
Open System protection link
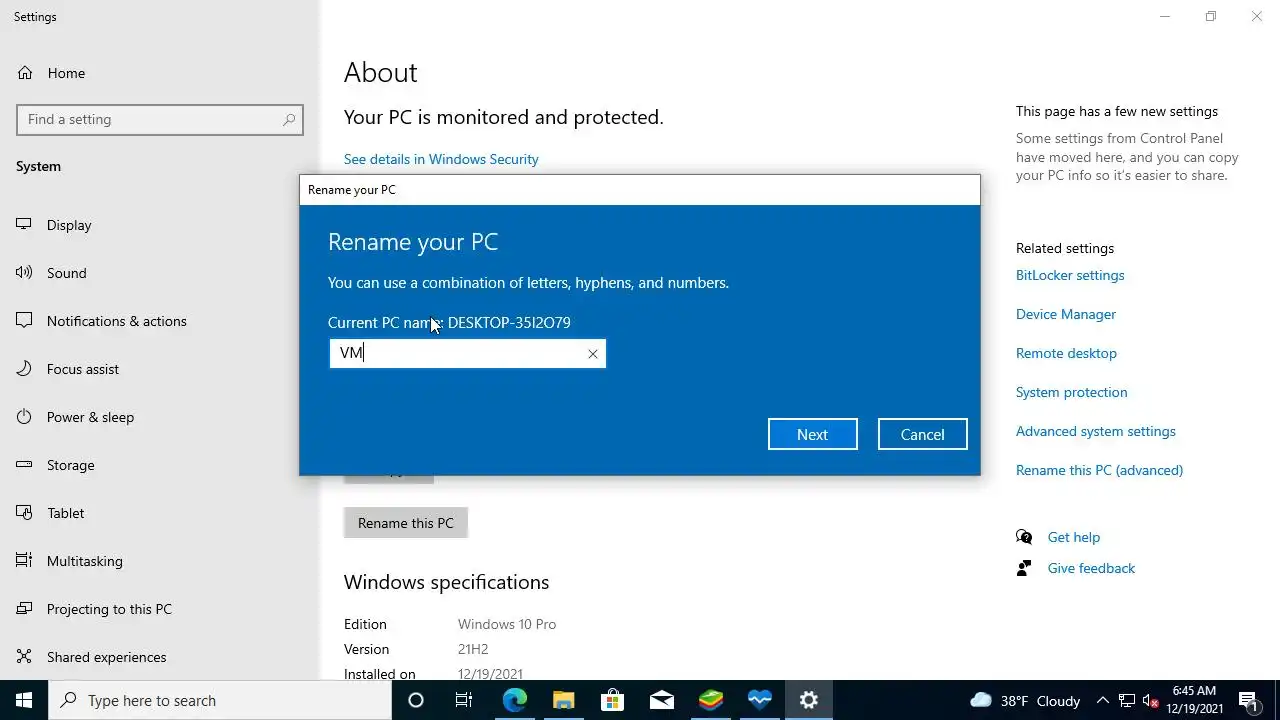point(1071,392)
